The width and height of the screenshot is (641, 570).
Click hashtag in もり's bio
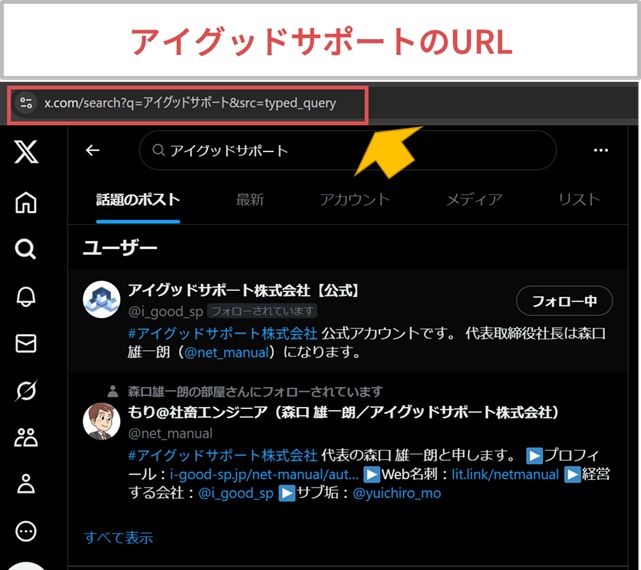(222, 455)
